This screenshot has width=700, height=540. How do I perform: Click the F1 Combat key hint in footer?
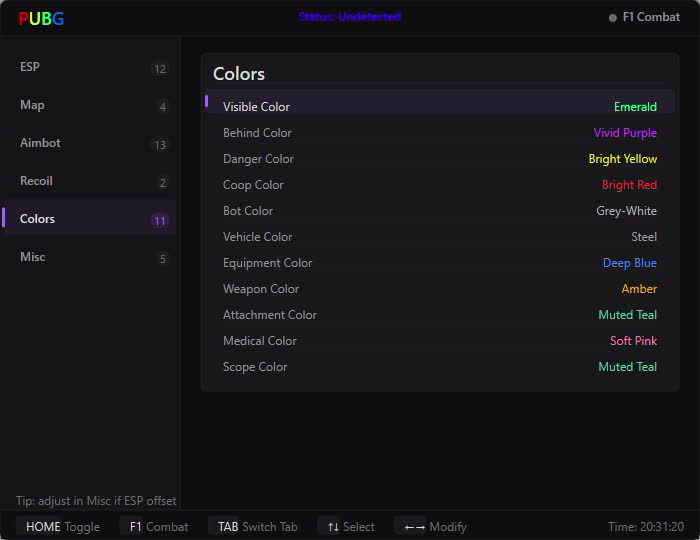pyautogui.click(x=159, y=527)
